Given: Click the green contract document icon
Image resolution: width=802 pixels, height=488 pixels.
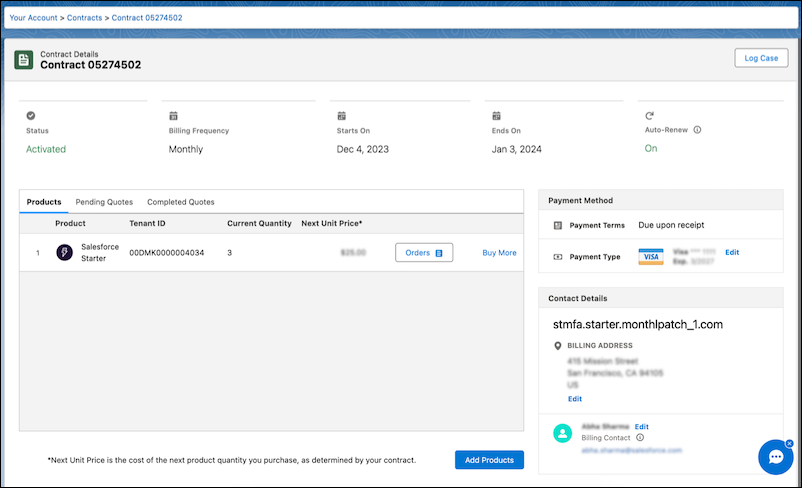Looking at the screenshot, I should tap(24, 60).
